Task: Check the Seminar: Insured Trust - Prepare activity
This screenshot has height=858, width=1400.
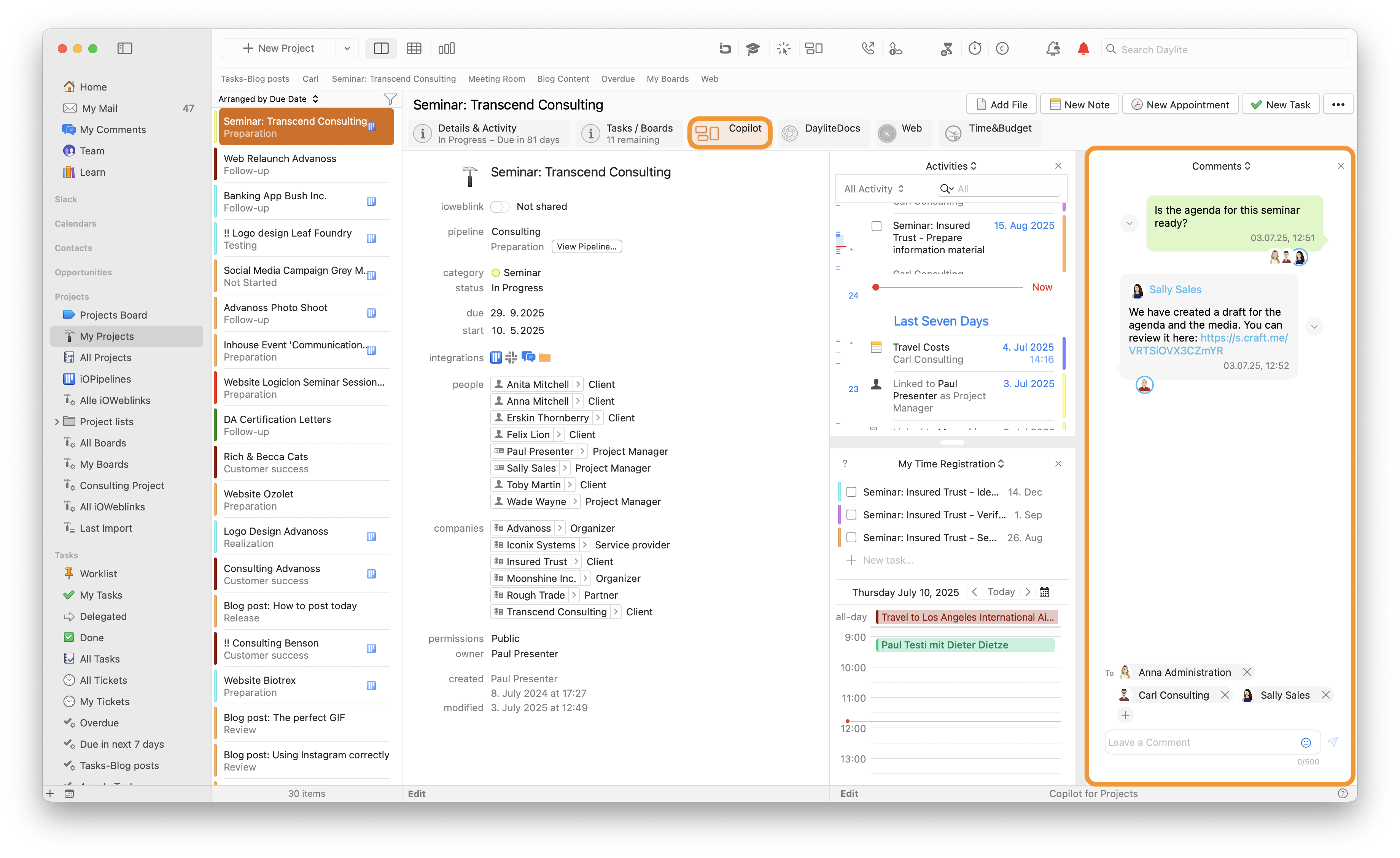Action: (x=876, y=226)
